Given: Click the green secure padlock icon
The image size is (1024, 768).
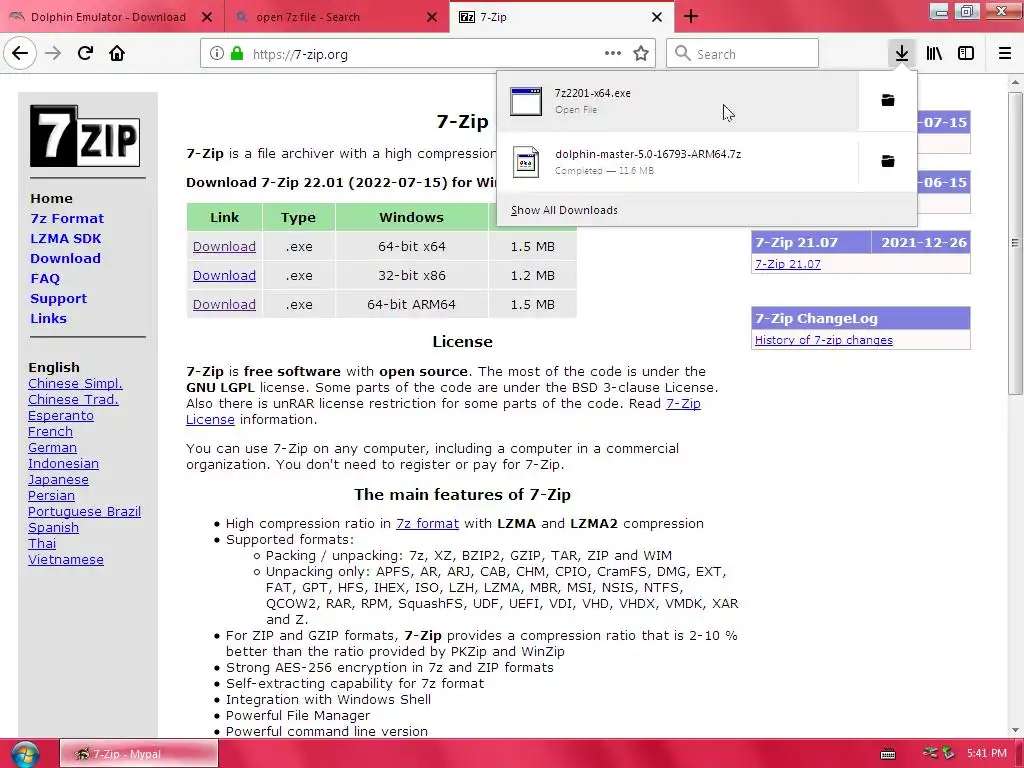Looking at the screenshot, I should [x=237, y=54].
